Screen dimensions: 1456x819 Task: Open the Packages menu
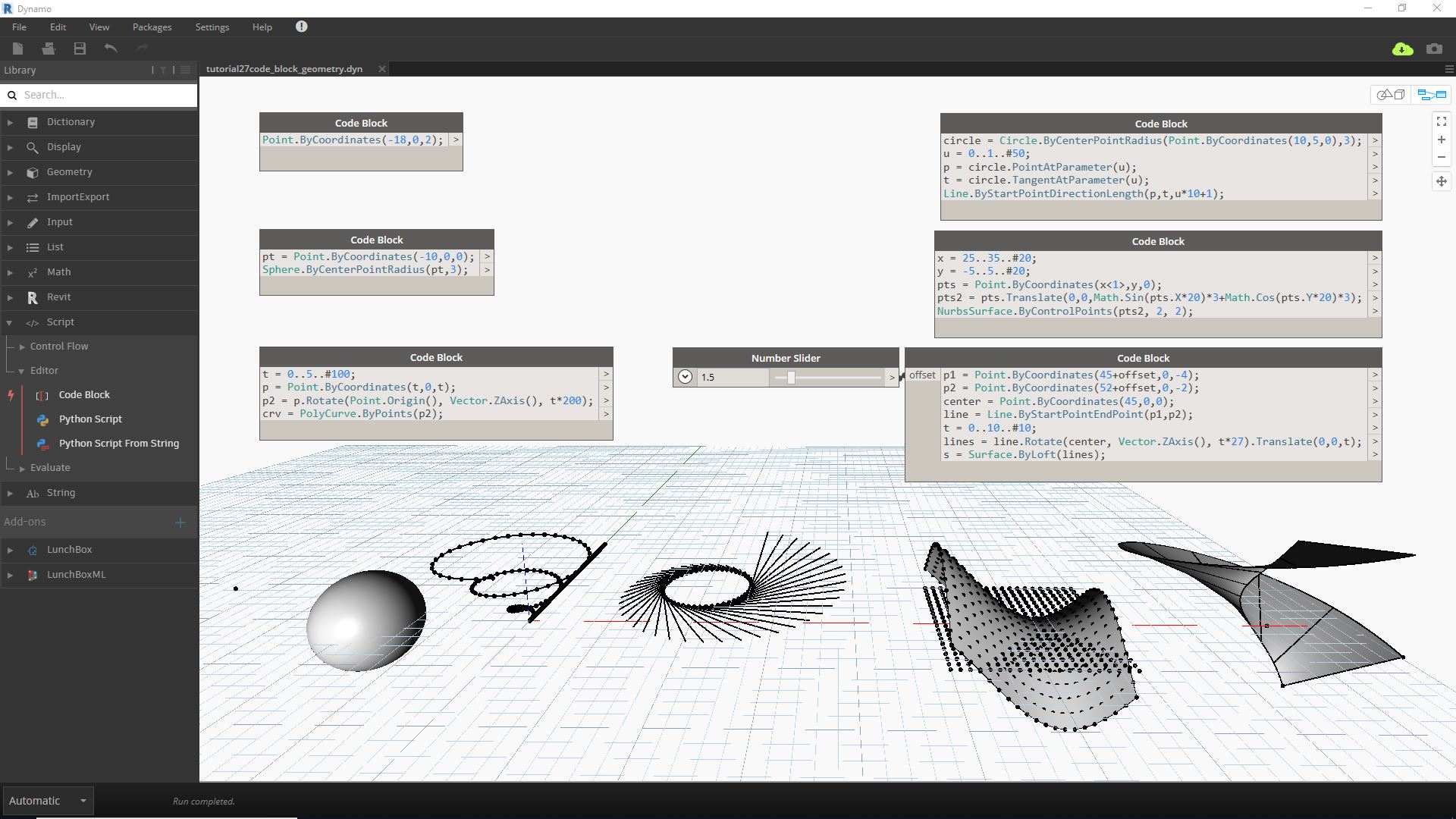coord(152,27)
